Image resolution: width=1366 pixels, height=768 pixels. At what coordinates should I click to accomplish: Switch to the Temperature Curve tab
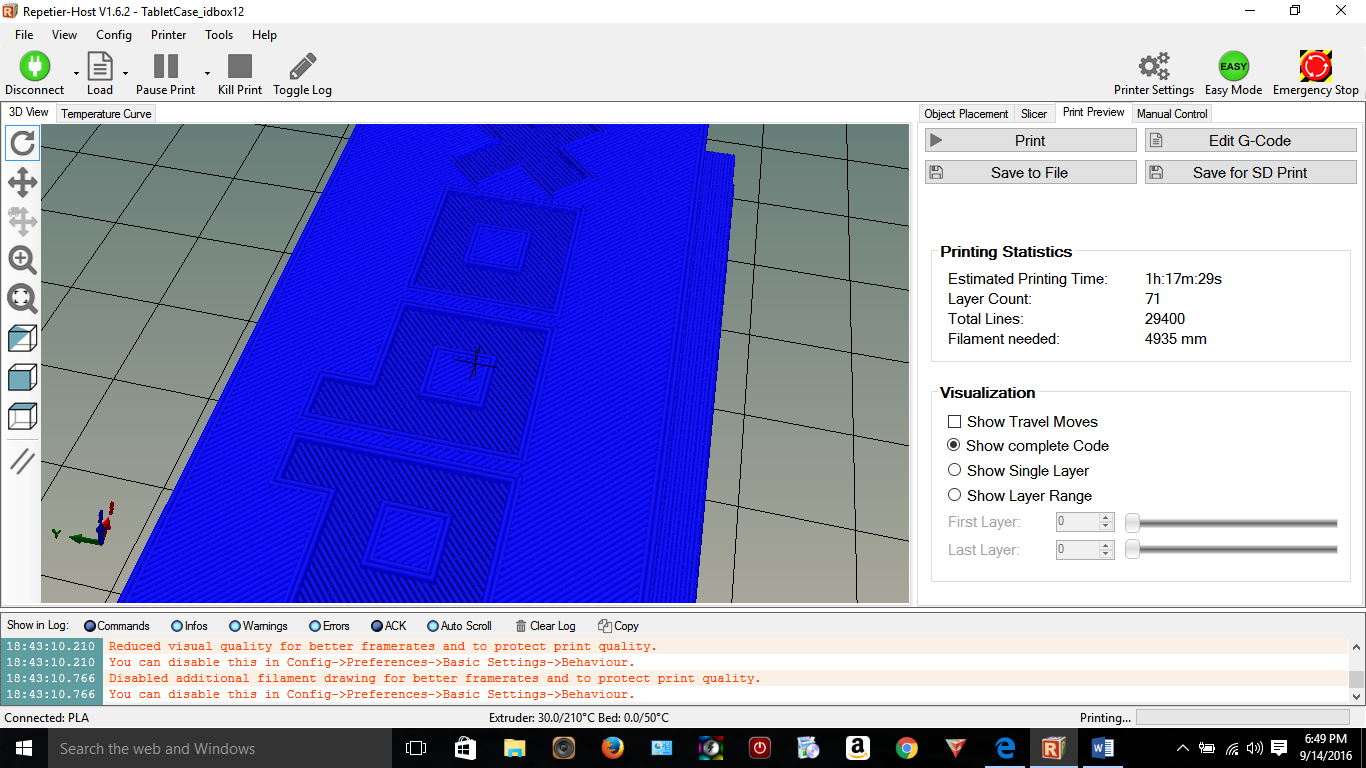[106, 114]
